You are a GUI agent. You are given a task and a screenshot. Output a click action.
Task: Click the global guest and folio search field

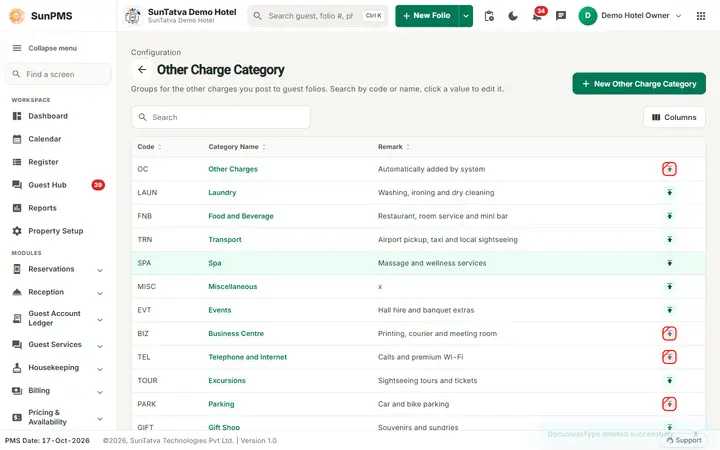pyautogui.click(x=318, y=16)
